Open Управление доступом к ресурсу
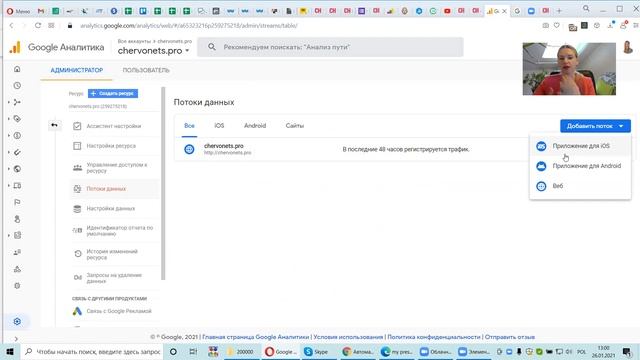This screenshot has height=360, width=640. click(x=115, y=168)
